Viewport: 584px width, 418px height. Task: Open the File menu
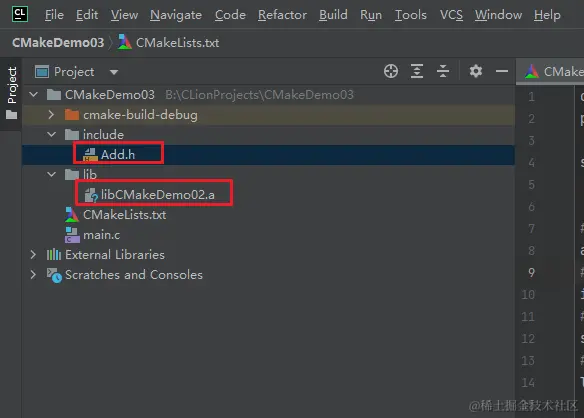click(x=54, y=15)
